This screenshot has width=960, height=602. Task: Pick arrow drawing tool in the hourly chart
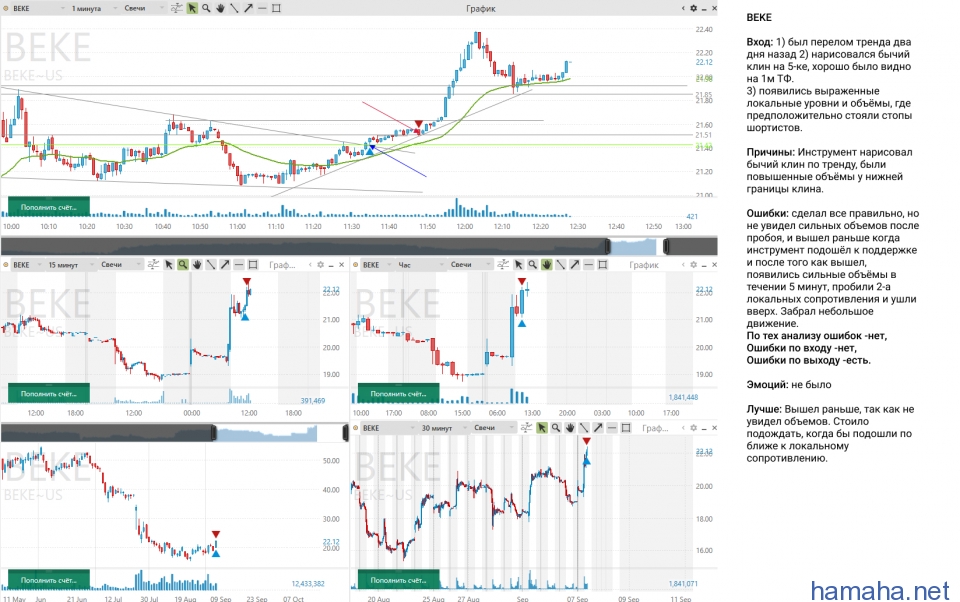574,265
